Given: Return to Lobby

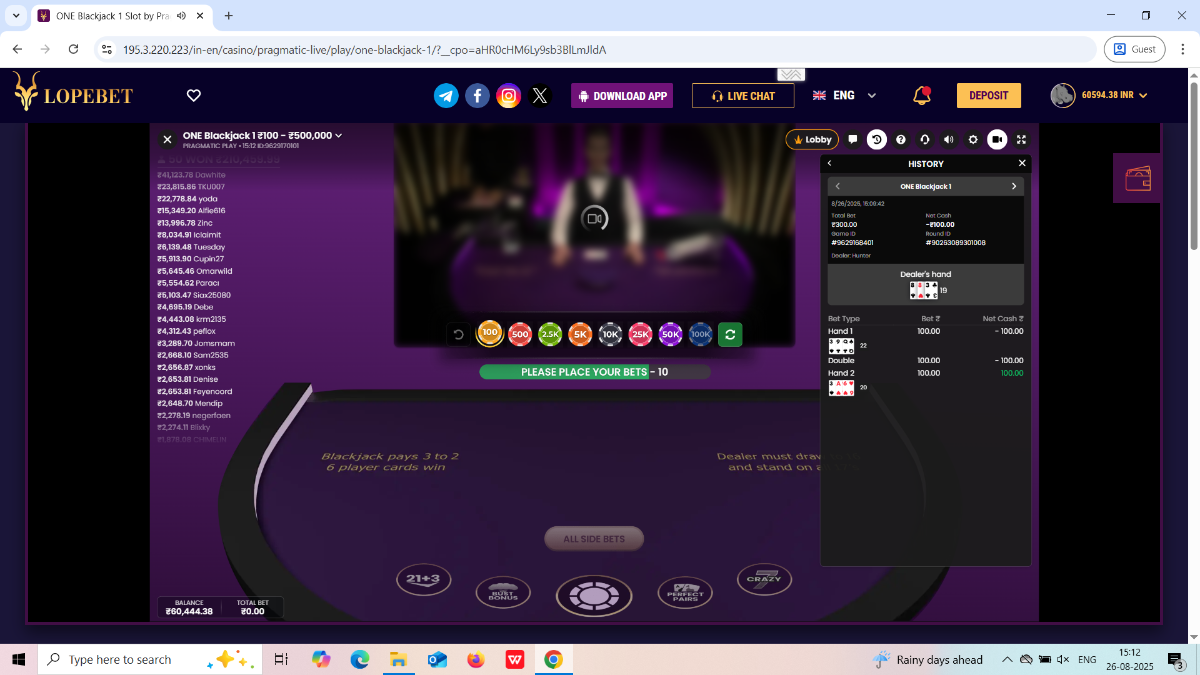Looking at the screenshot, I should pos(812,140).
